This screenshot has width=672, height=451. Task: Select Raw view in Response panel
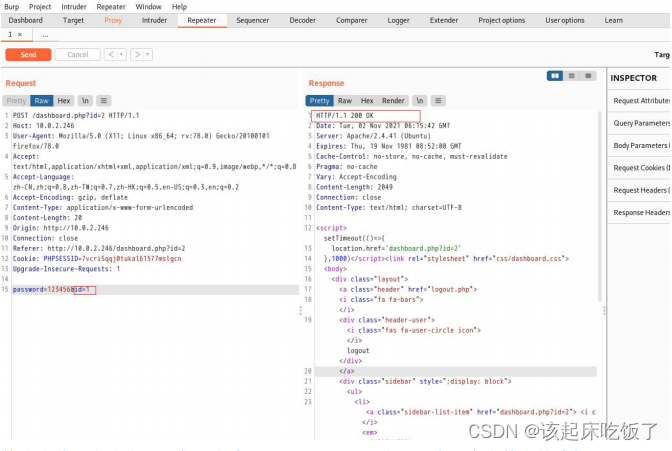pos(345,101)
